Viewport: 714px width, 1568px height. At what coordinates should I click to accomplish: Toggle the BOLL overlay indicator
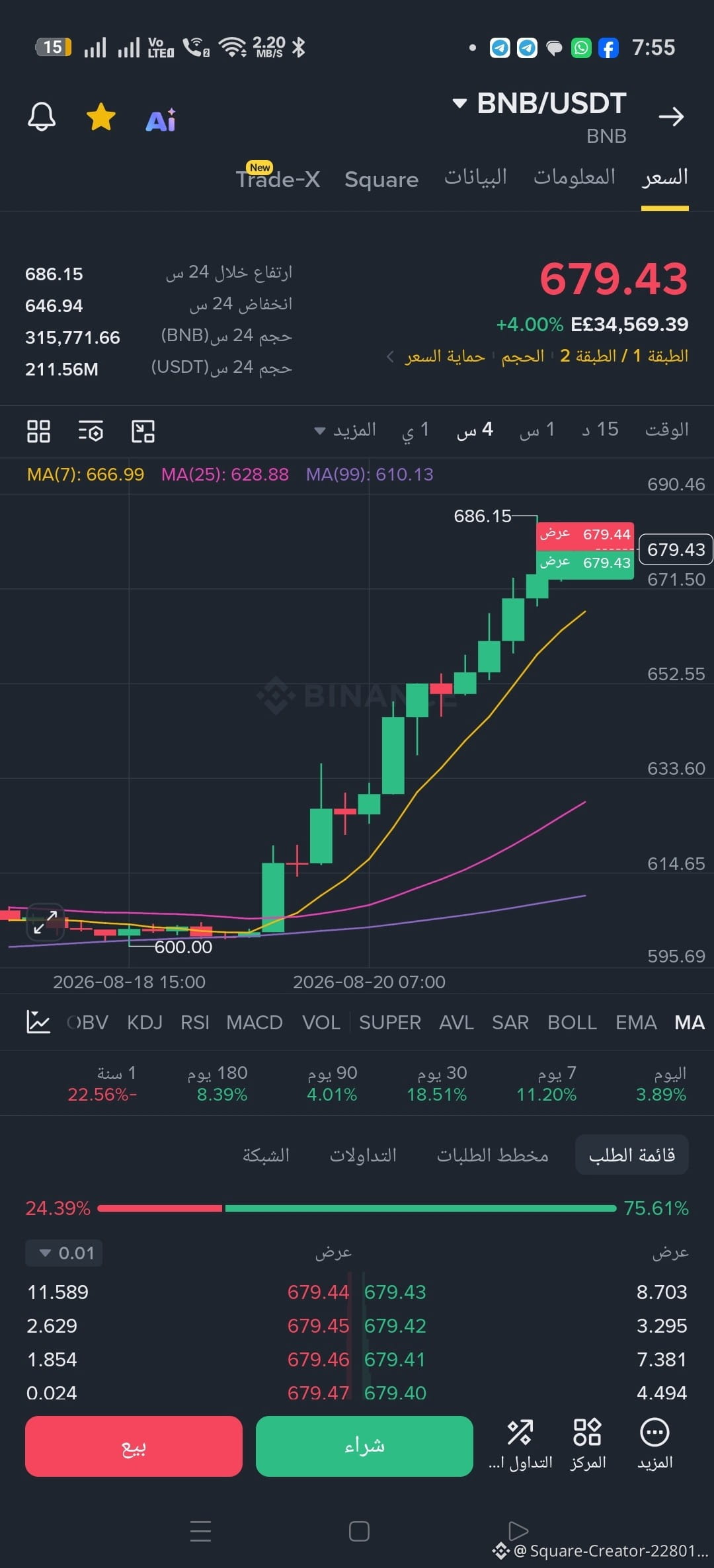pos(573,1023)
